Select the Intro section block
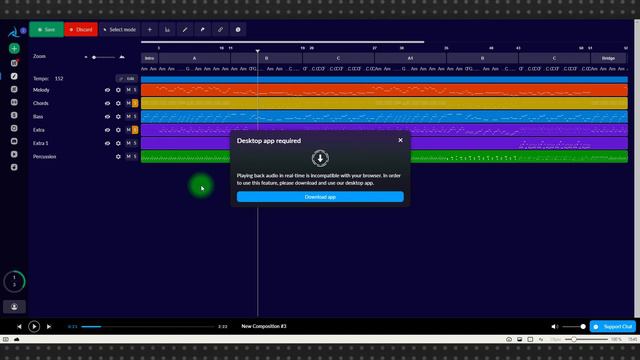Screen dimensions: 640x360 tap(149, 58)
